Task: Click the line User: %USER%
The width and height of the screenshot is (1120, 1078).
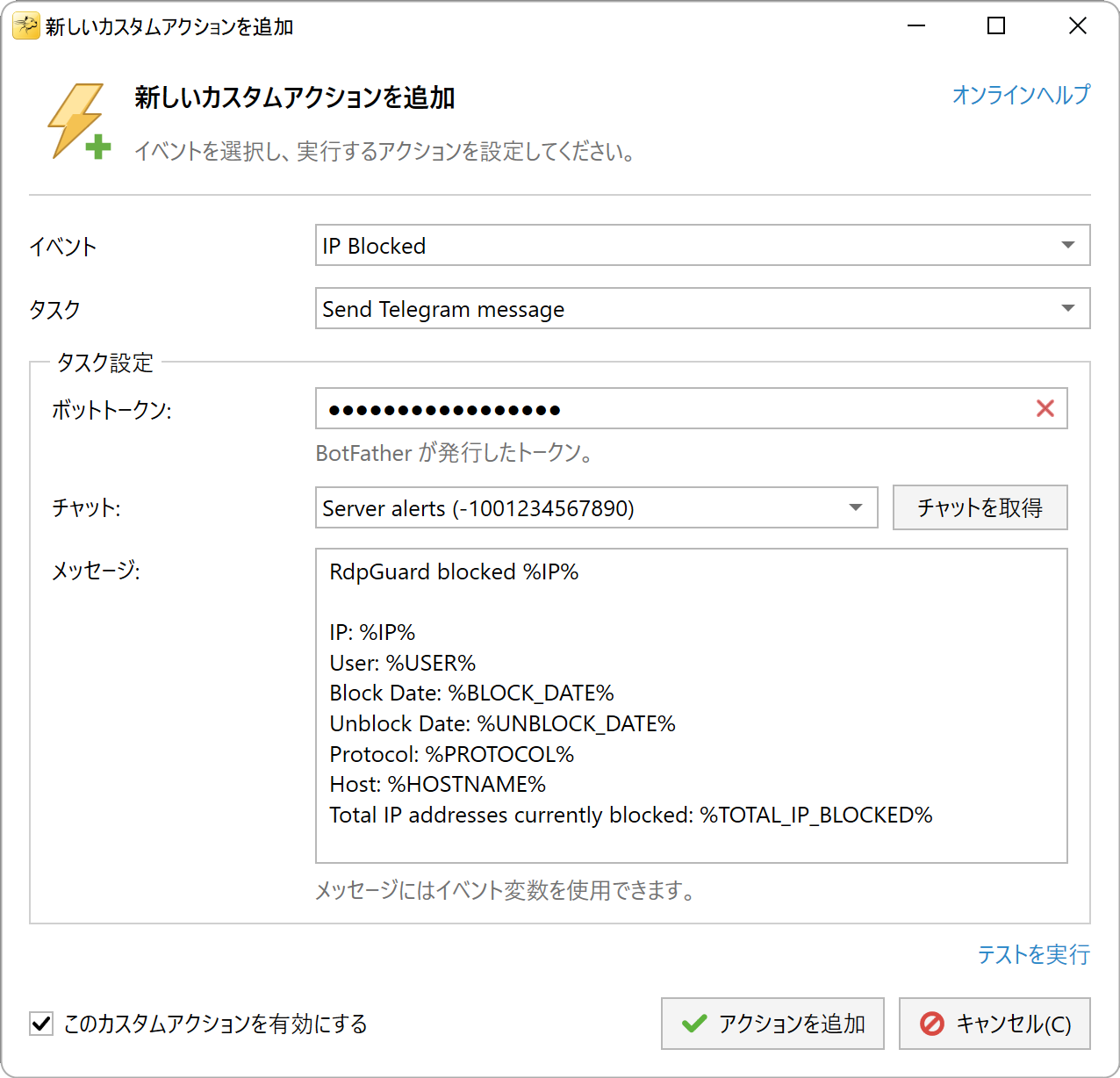Action: (402, 663)
